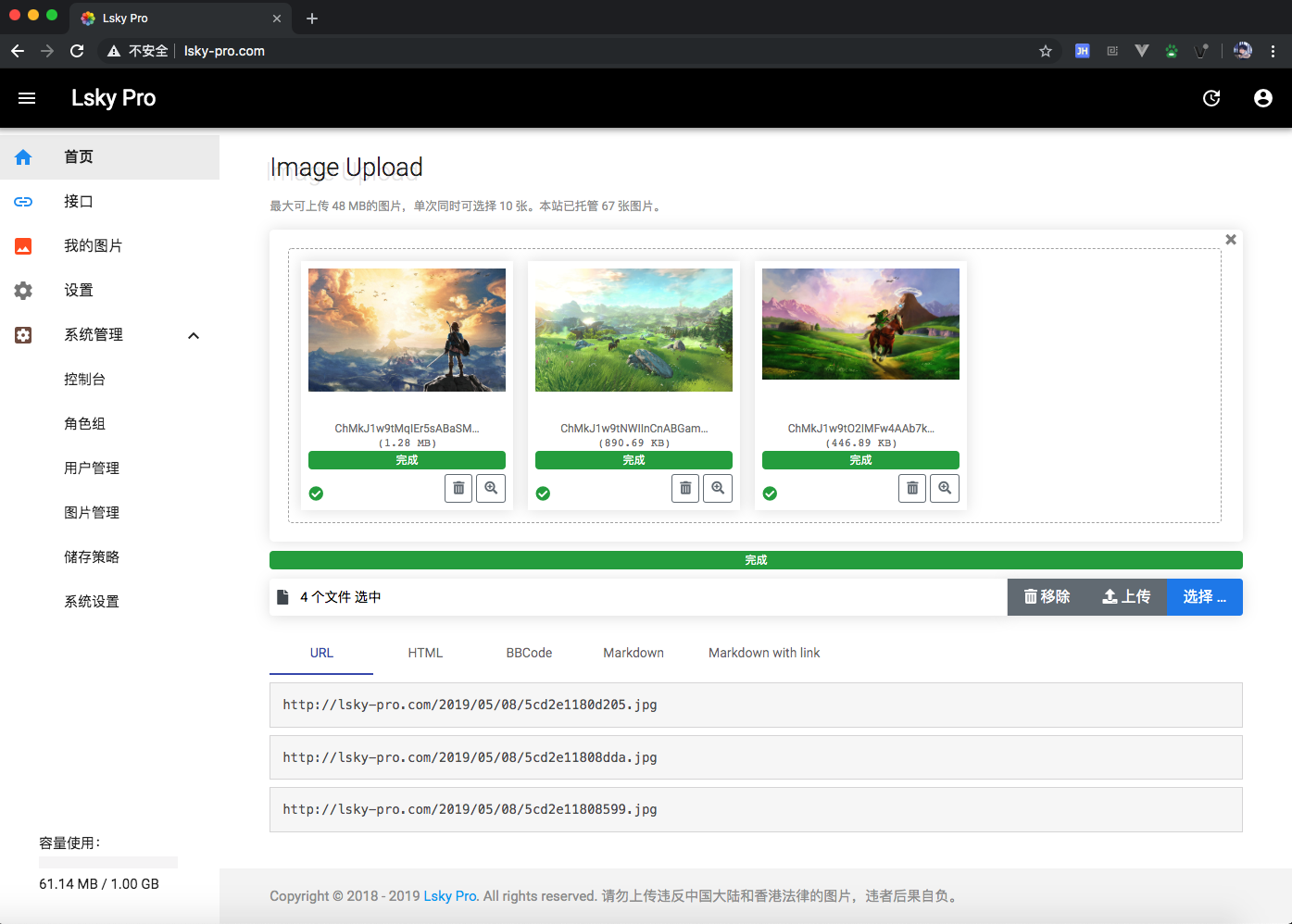This screenshot has height=924, width=1292.
Task: Open 我的图片 image icon in sidebar
Action: pos(22,245)
